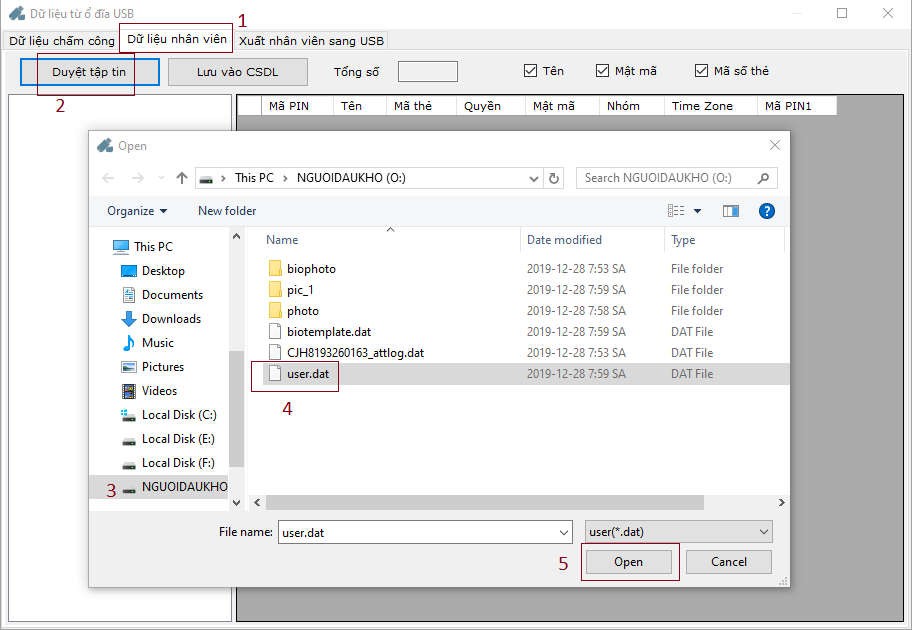
Task: Open the Organize dropdown menu
Action: tap(137, 211)
